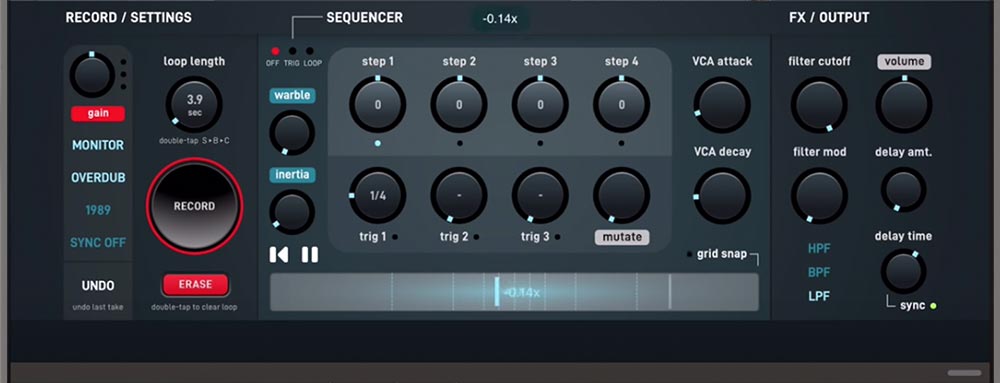The image size is (1000, 383).
Task: Click the playhead on the loop waveform strip
Action: tap(497, 292)
